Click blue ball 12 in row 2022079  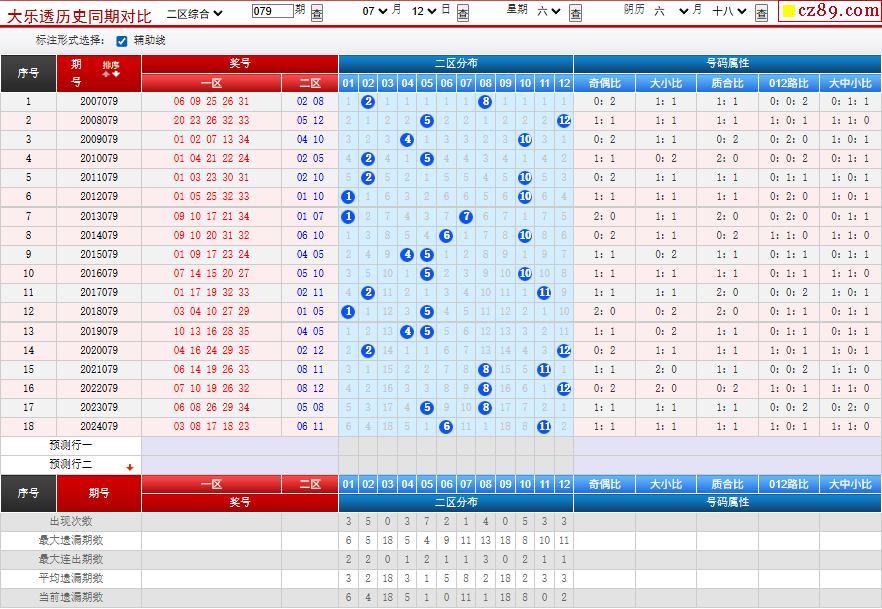point(564,389)
